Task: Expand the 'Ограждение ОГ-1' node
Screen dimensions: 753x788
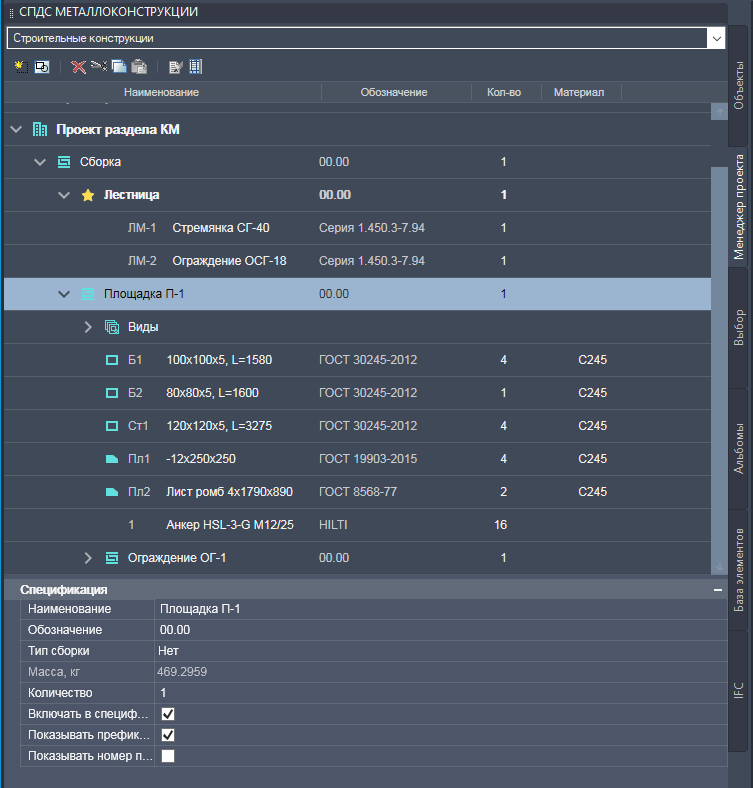Action: coord(87,557)
